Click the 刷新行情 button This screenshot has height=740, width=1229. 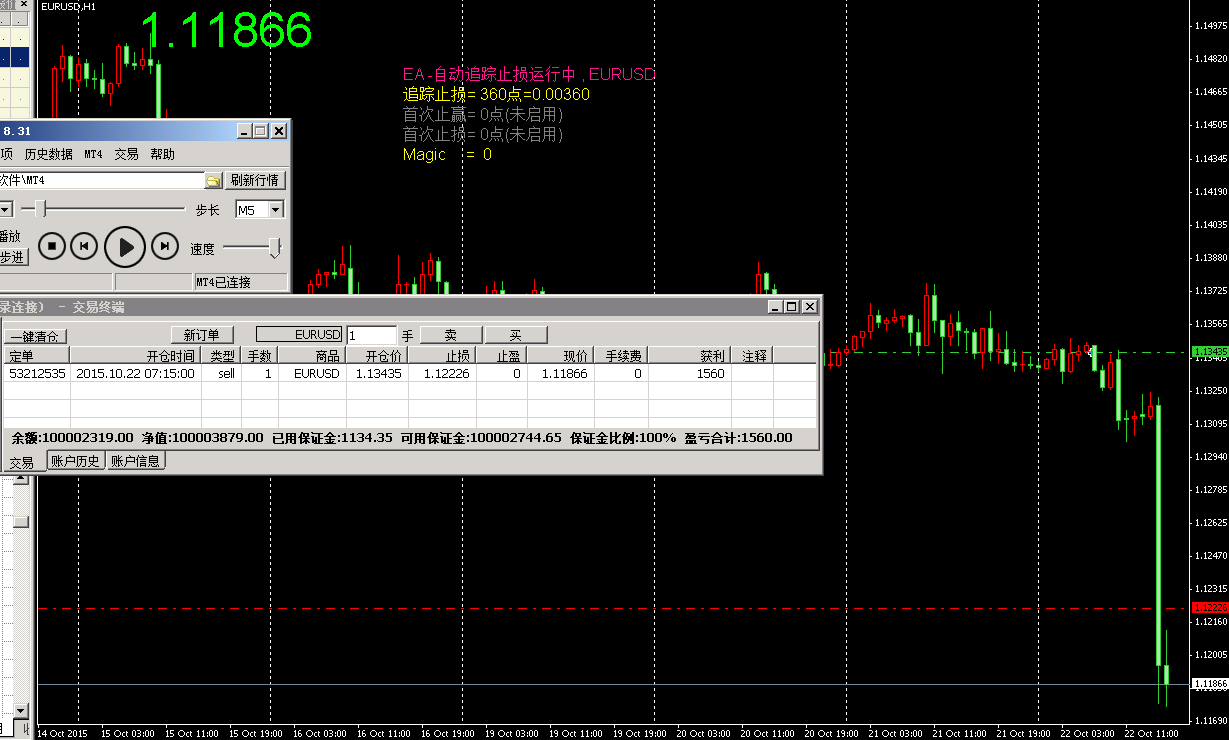click(x=256, y=180)
